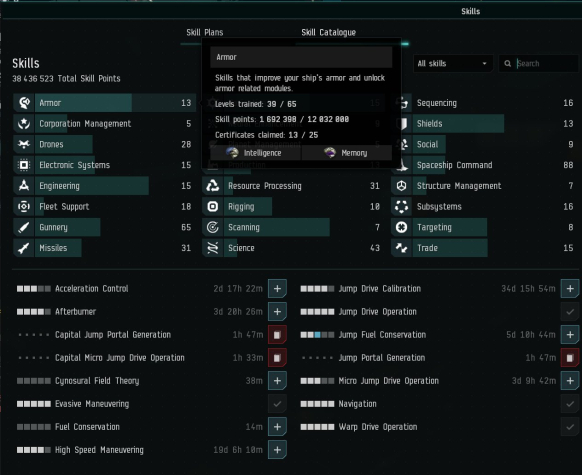
Task: Click the Skills window title
Action: (x=471, y=12)
